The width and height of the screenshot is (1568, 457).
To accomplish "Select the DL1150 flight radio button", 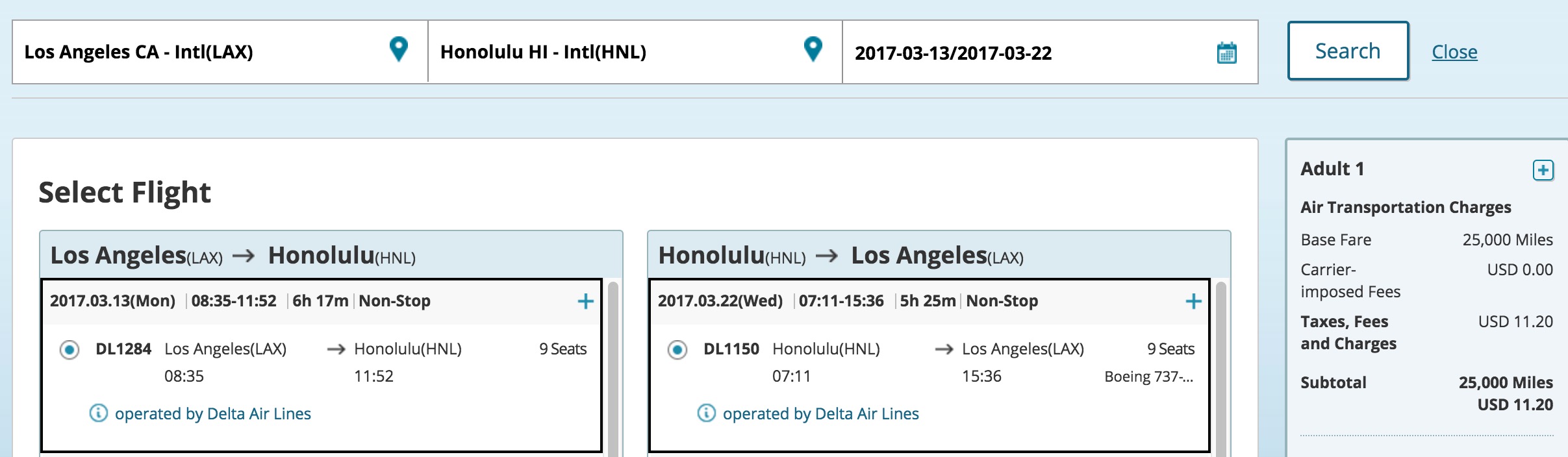I will [677, 350].
